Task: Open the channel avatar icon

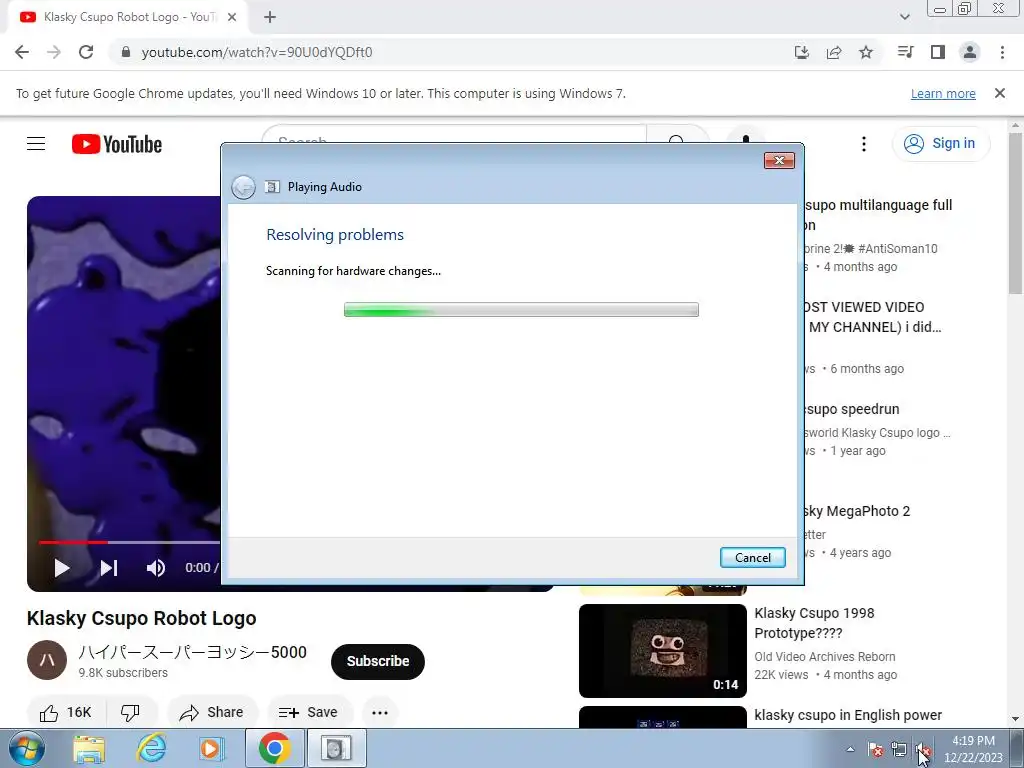Action: point(46,660)
